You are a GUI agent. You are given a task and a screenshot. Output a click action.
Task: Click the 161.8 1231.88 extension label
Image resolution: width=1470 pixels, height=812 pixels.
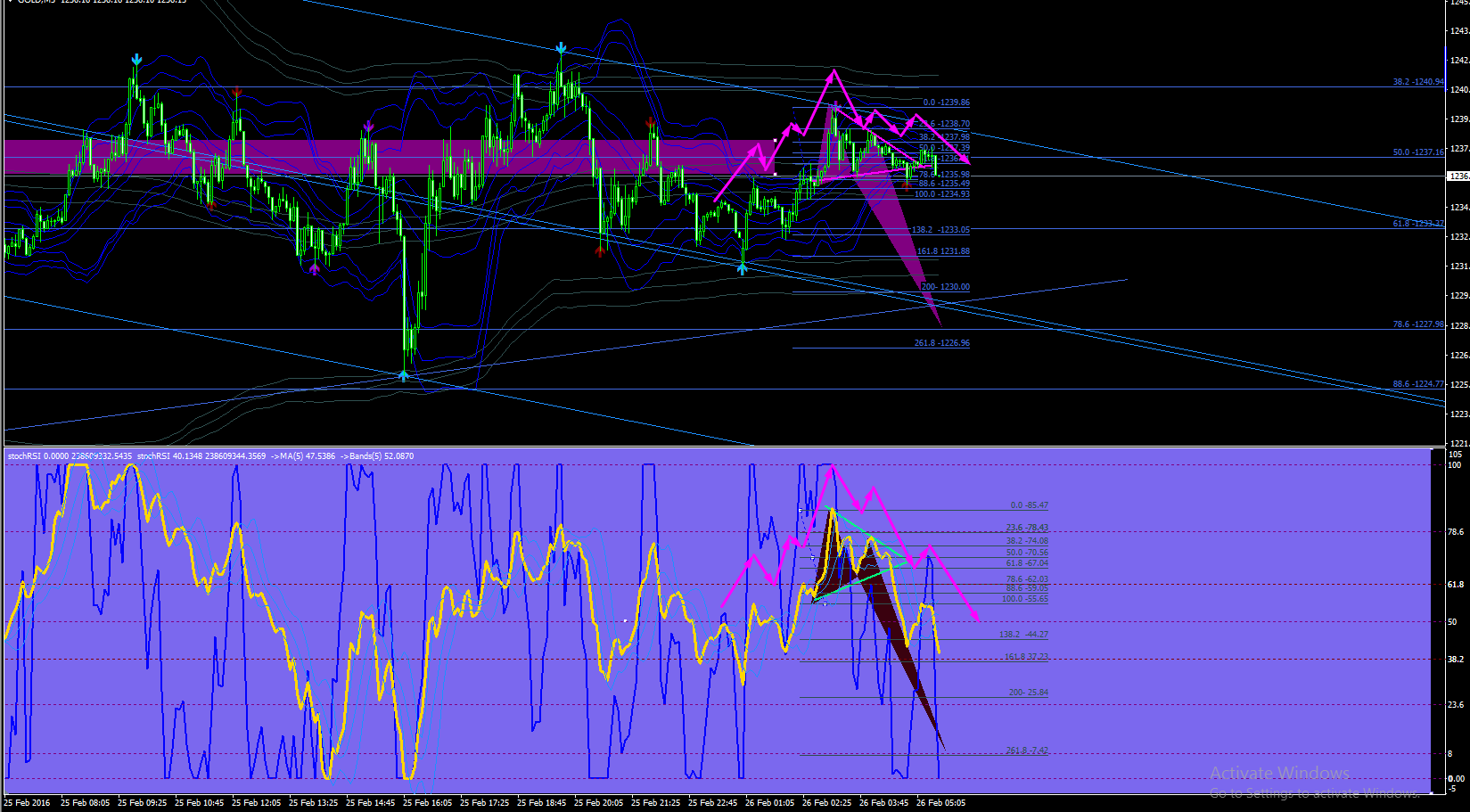coord(943,251)
